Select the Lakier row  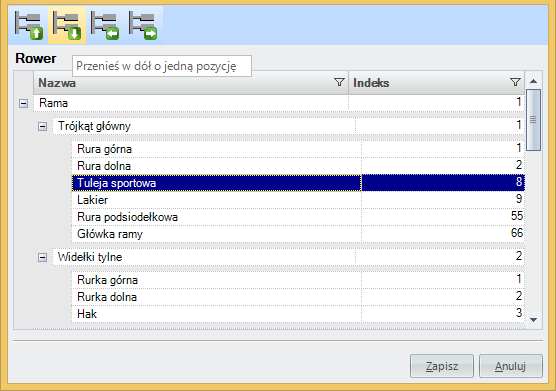pos(298,200)
